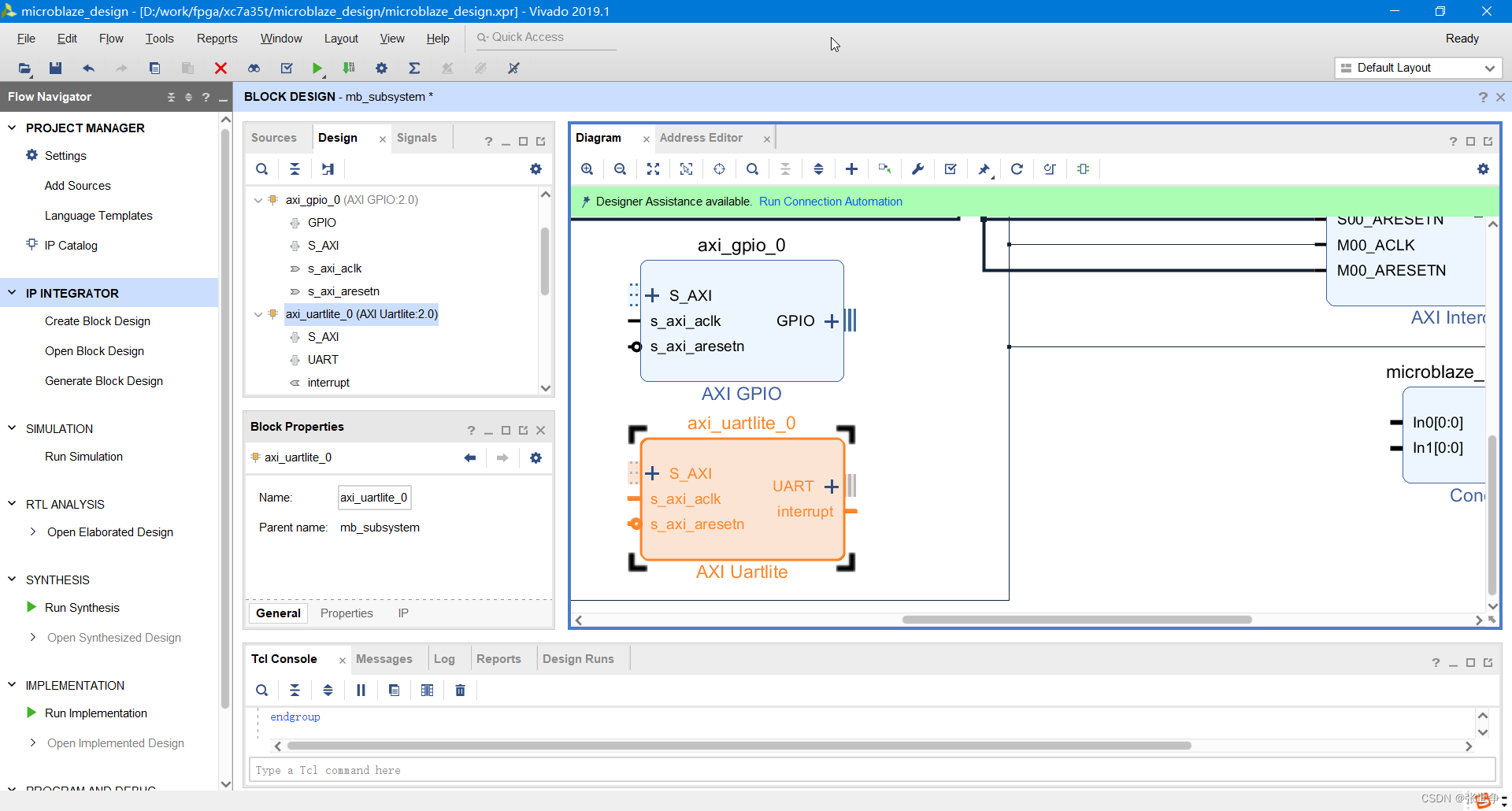Collapse axi_gpio_0 tree node in Design panel

coord(258,200)
